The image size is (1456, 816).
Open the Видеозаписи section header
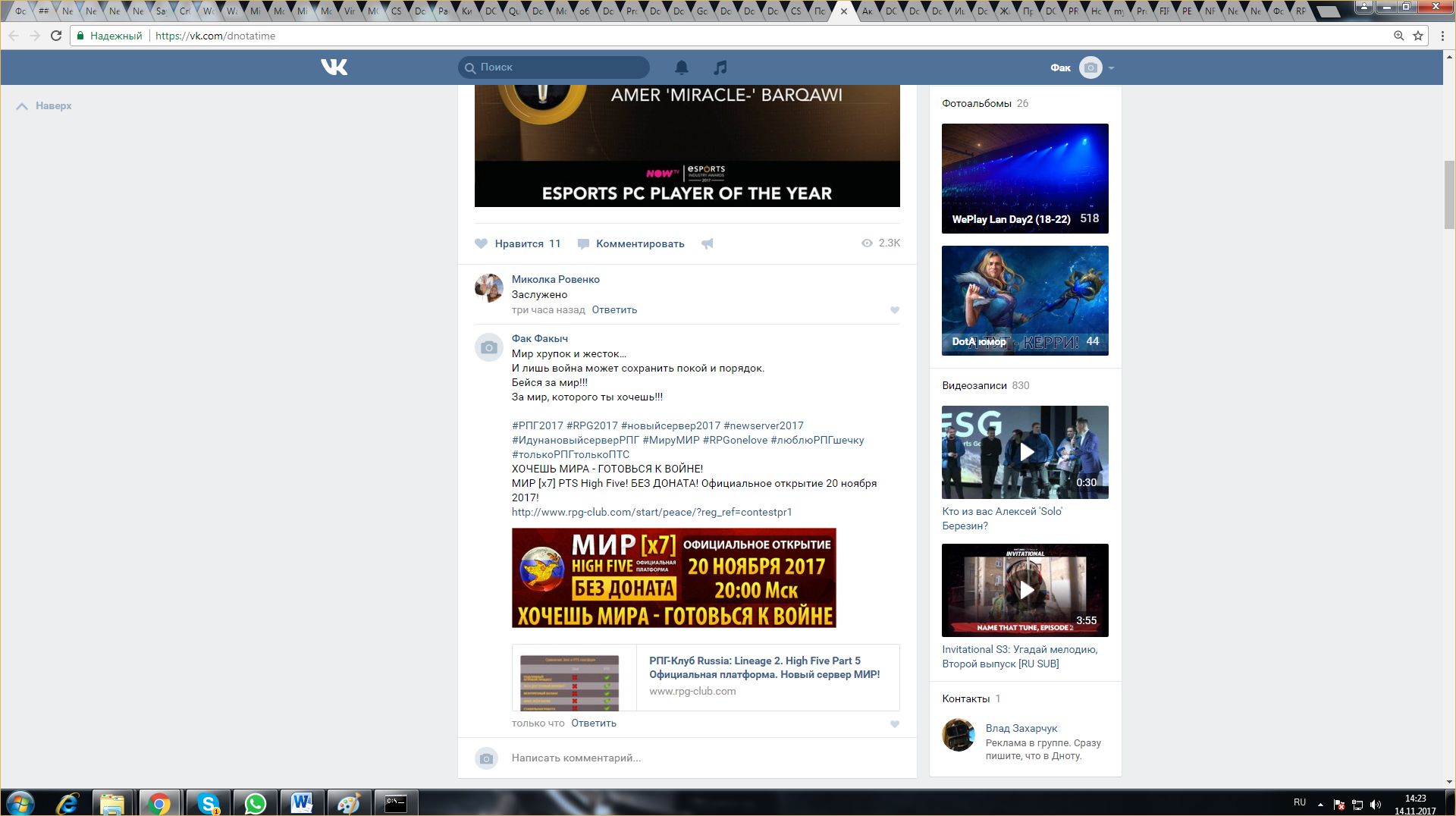(x=985, y=385)
